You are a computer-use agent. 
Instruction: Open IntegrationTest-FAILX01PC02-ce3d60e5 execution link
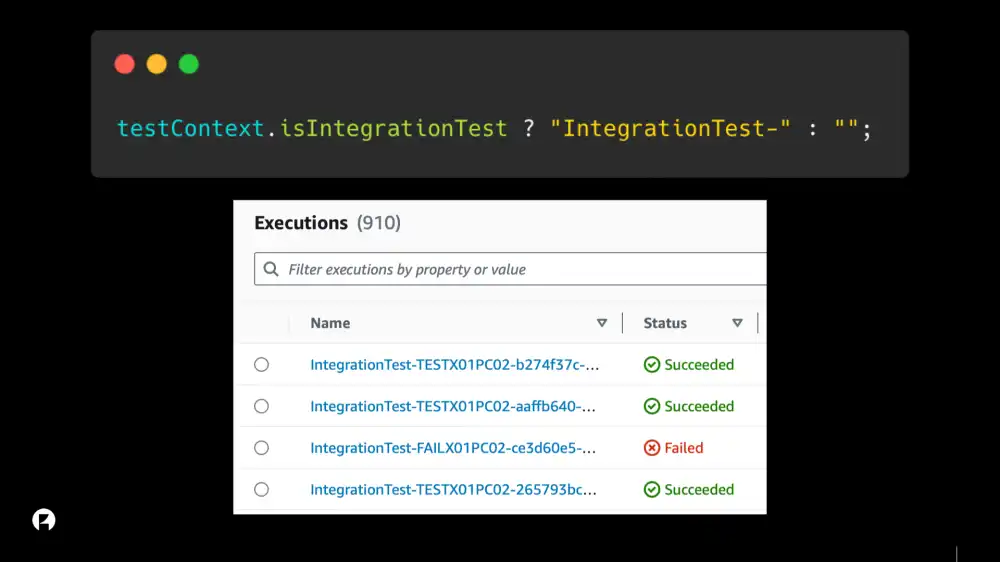pos(453,448)
